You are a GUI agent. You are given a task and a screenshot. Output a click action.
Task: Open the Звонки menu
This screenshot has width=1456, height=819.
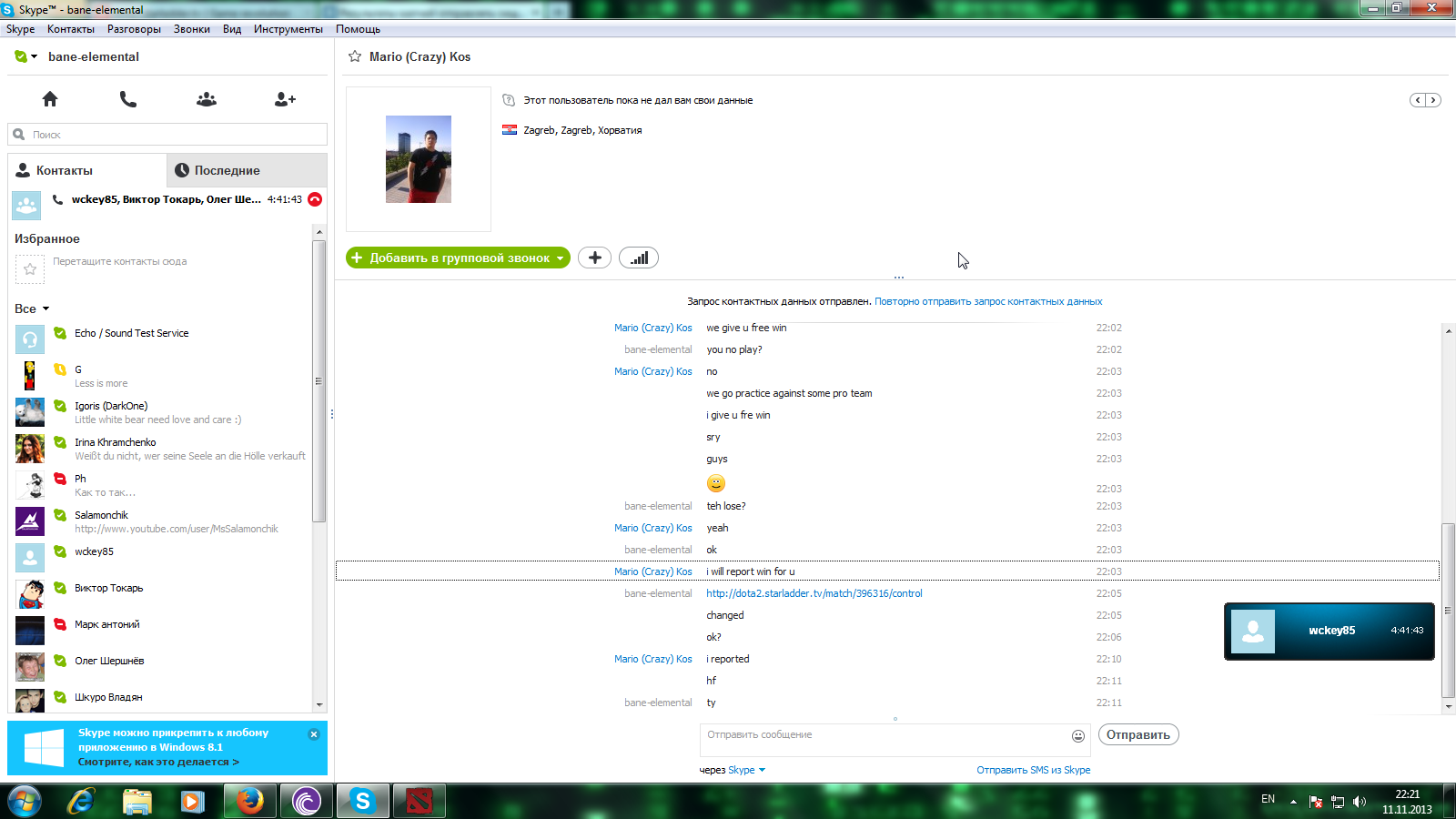tap(192, 29)
